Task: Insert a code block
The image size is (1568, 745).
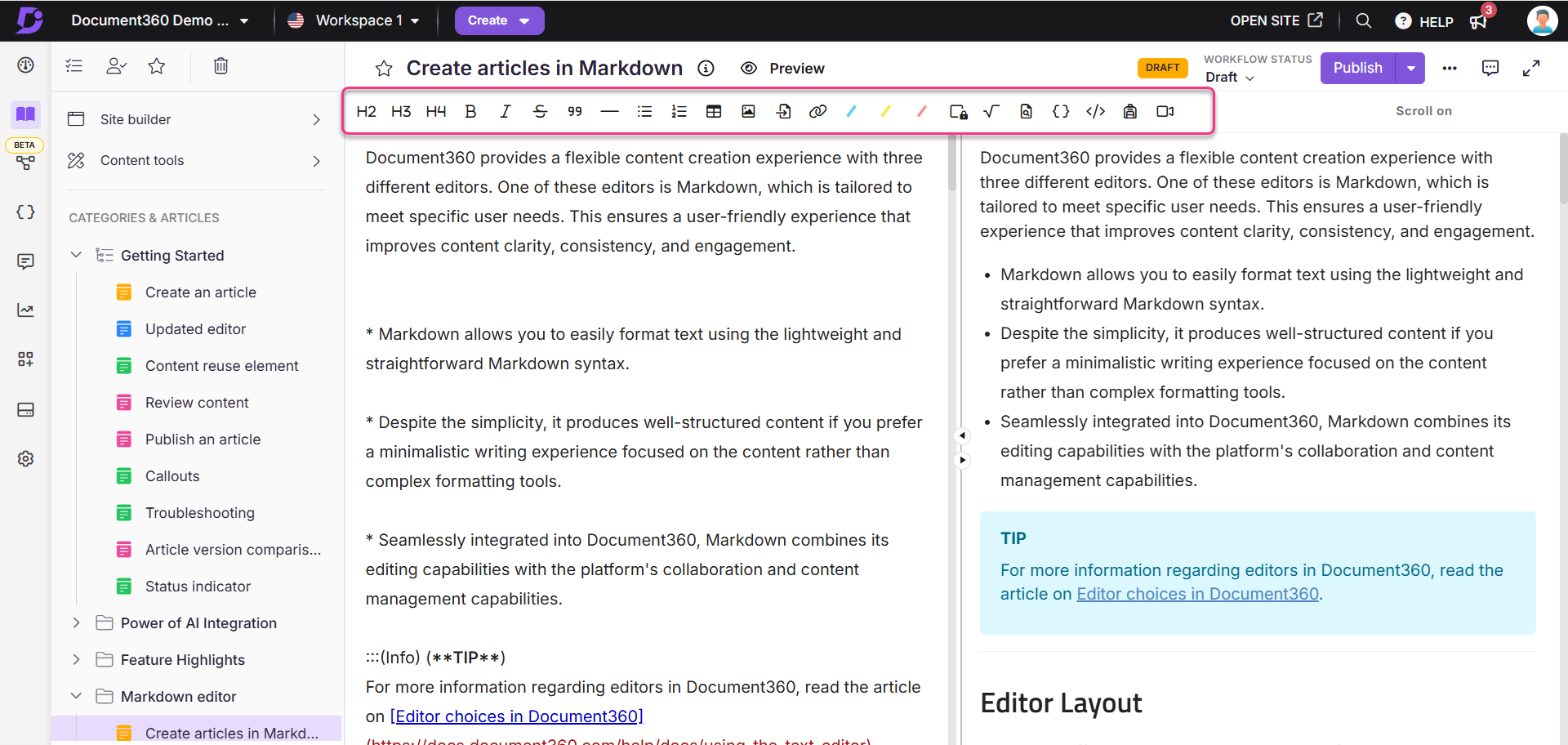Action: (x=1096, y=111)
